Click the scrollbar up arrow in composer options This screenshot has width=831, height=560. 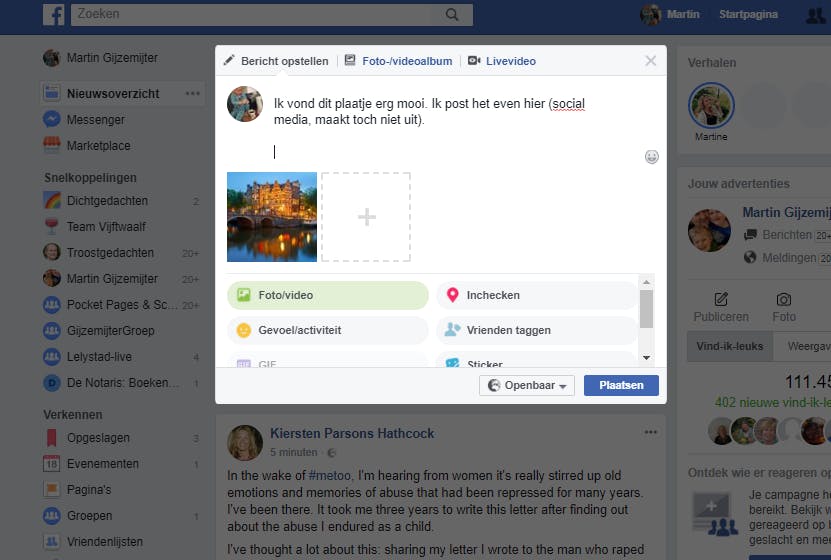[646, 282]
